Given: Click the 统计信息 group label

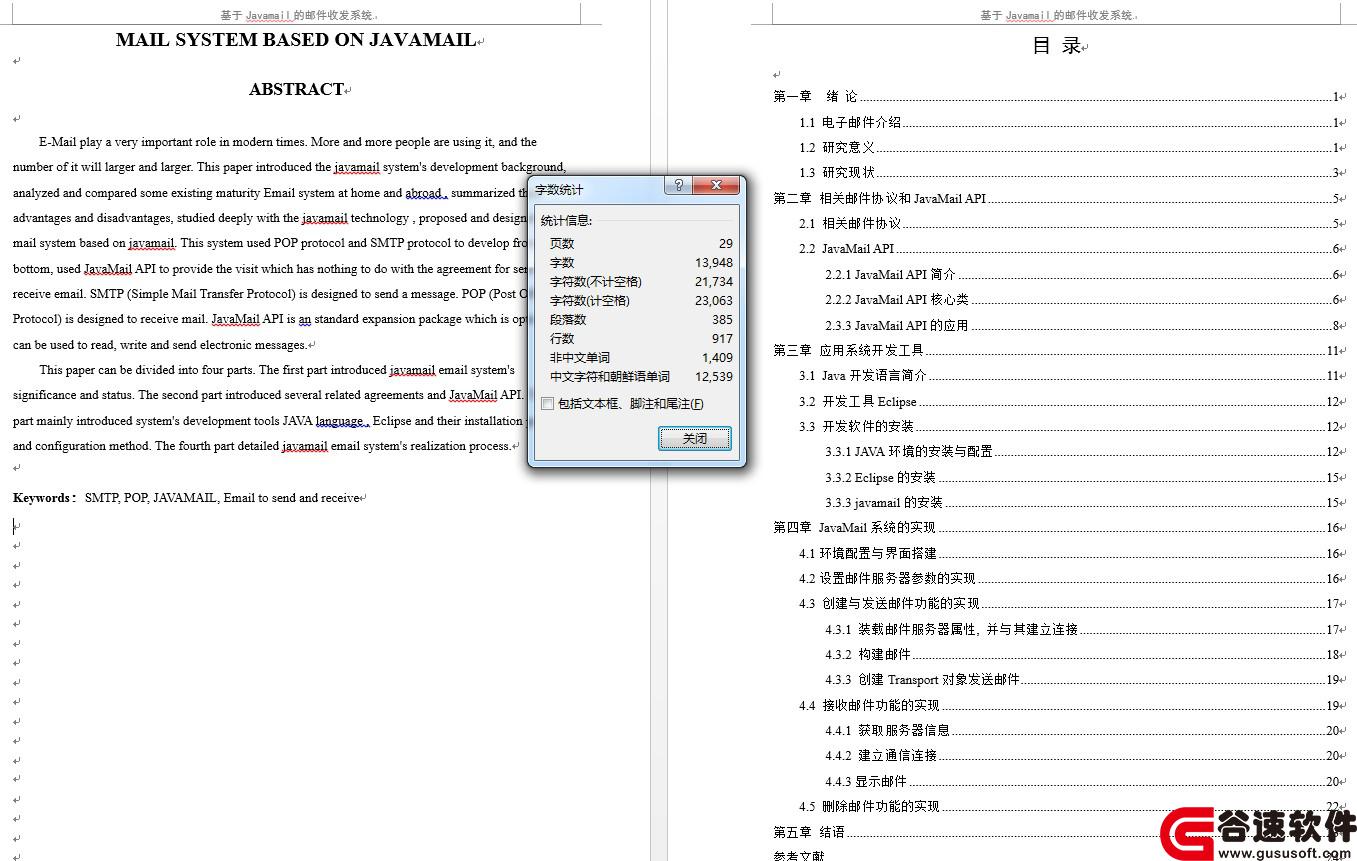Looking at the screenshot, I should click(566, 220).
